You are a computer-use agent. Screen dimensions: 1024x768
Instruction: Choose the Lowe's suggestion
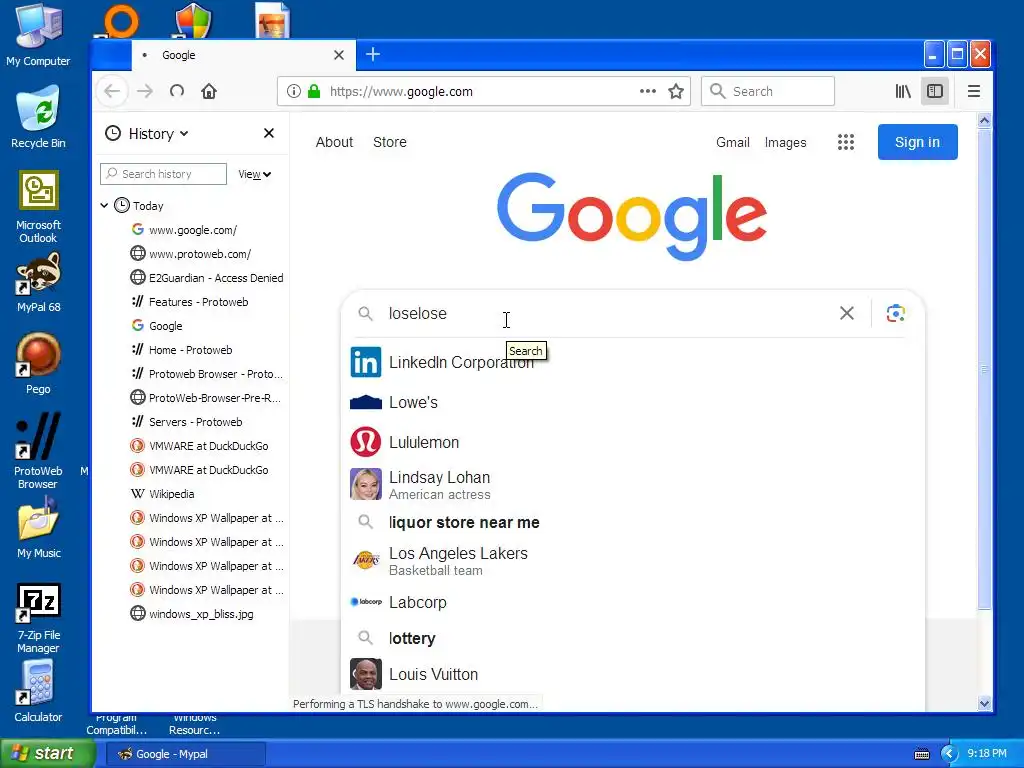632,402
